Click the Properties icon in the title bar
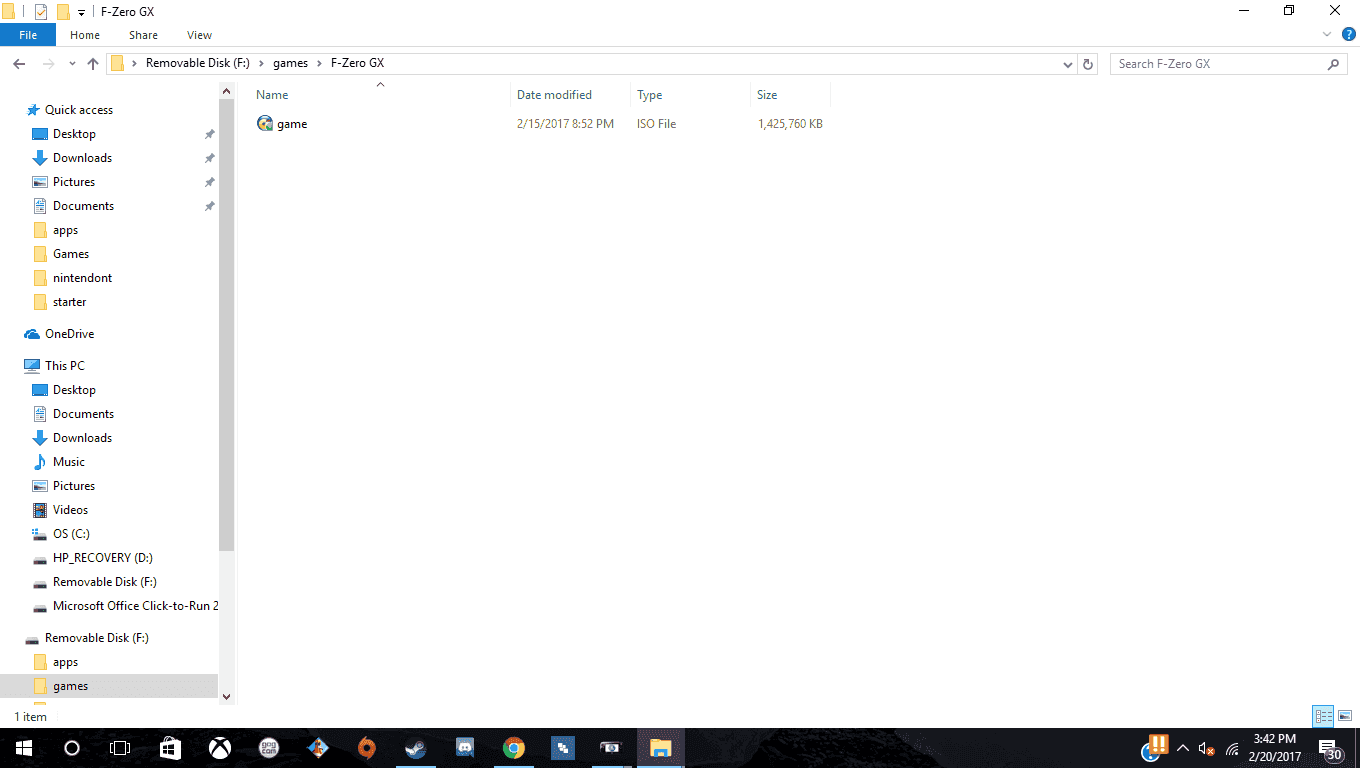 [x=41, y=11]
